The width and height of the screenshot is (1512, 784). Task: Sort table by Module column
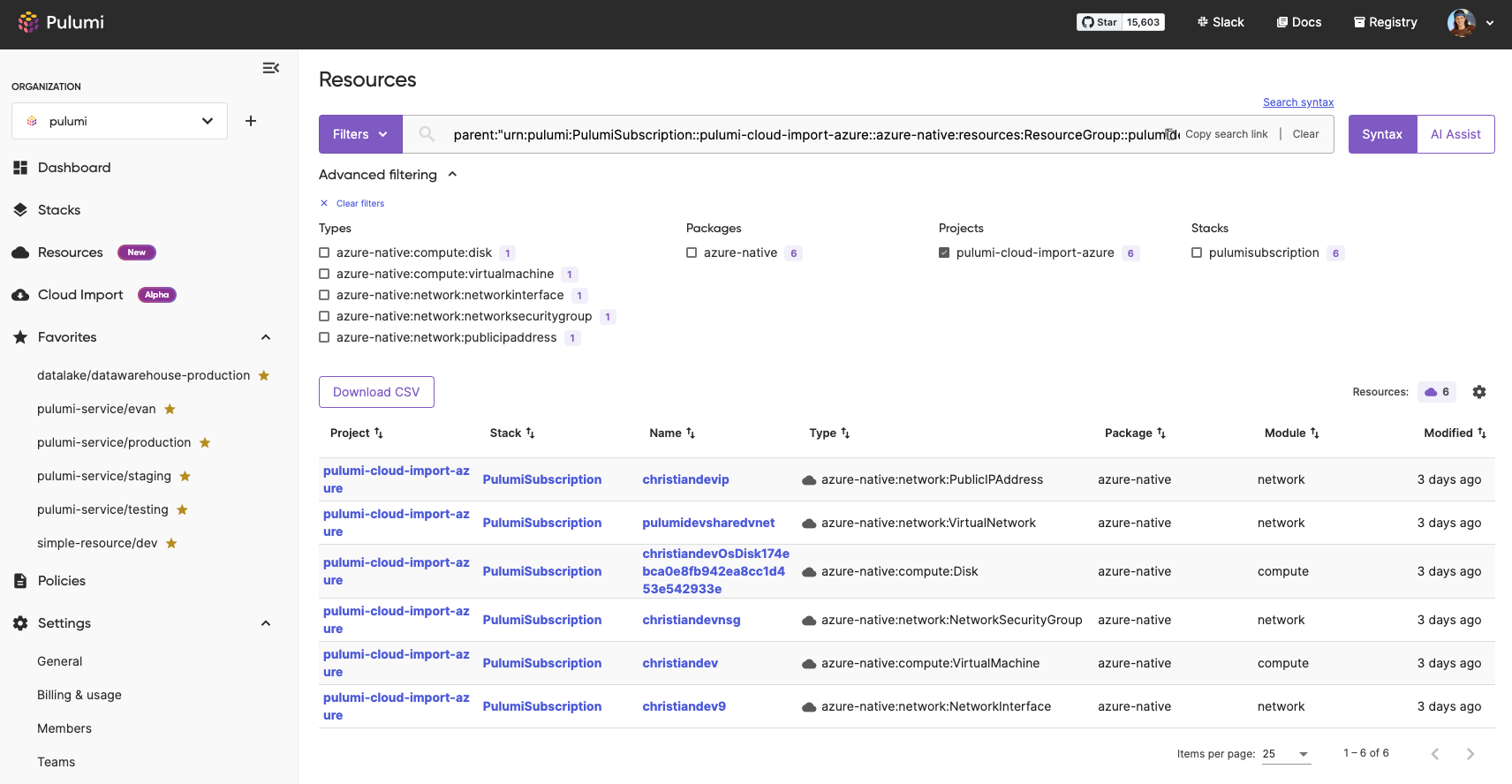click(1292, 433)
